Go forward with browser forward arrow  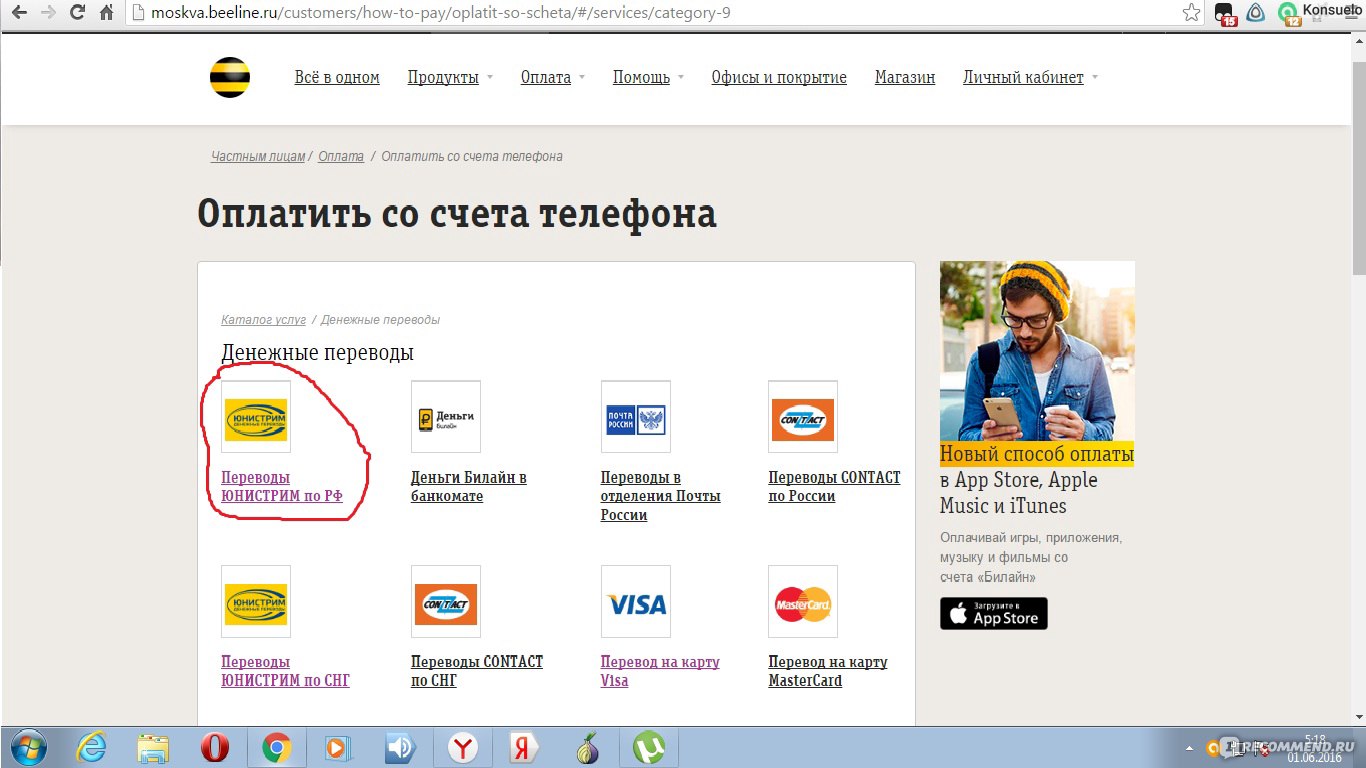point(48,14)
